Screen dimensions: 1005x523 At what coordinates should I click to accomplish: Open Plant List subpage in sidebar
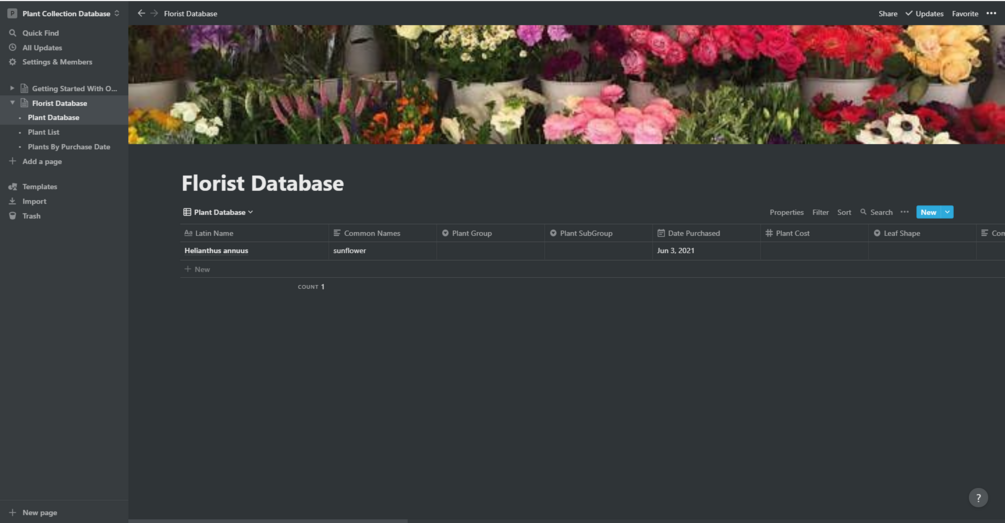coord(44,132)
